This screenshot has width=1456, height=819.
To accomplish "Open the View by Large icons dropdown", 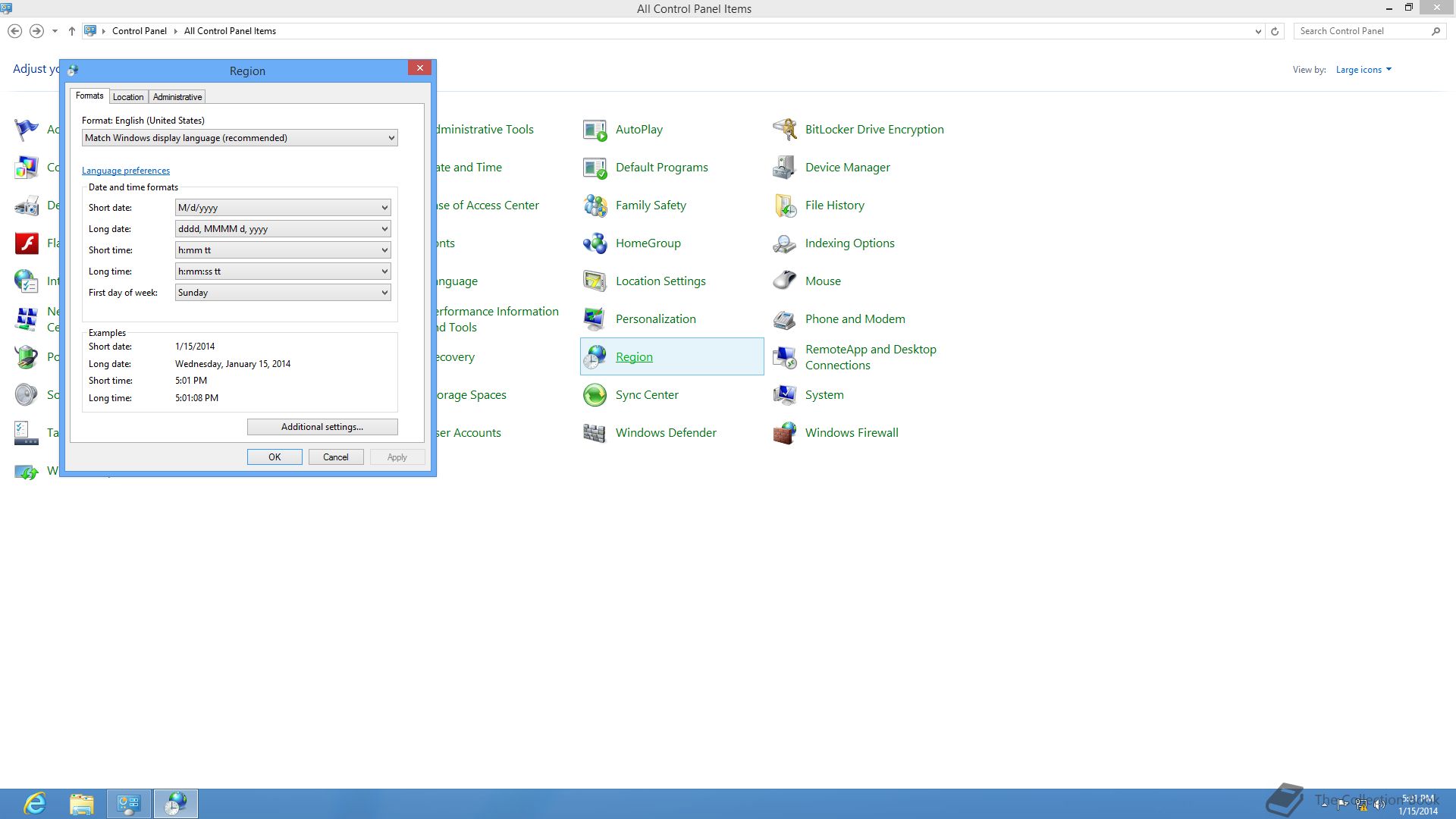I will 1363,70.
